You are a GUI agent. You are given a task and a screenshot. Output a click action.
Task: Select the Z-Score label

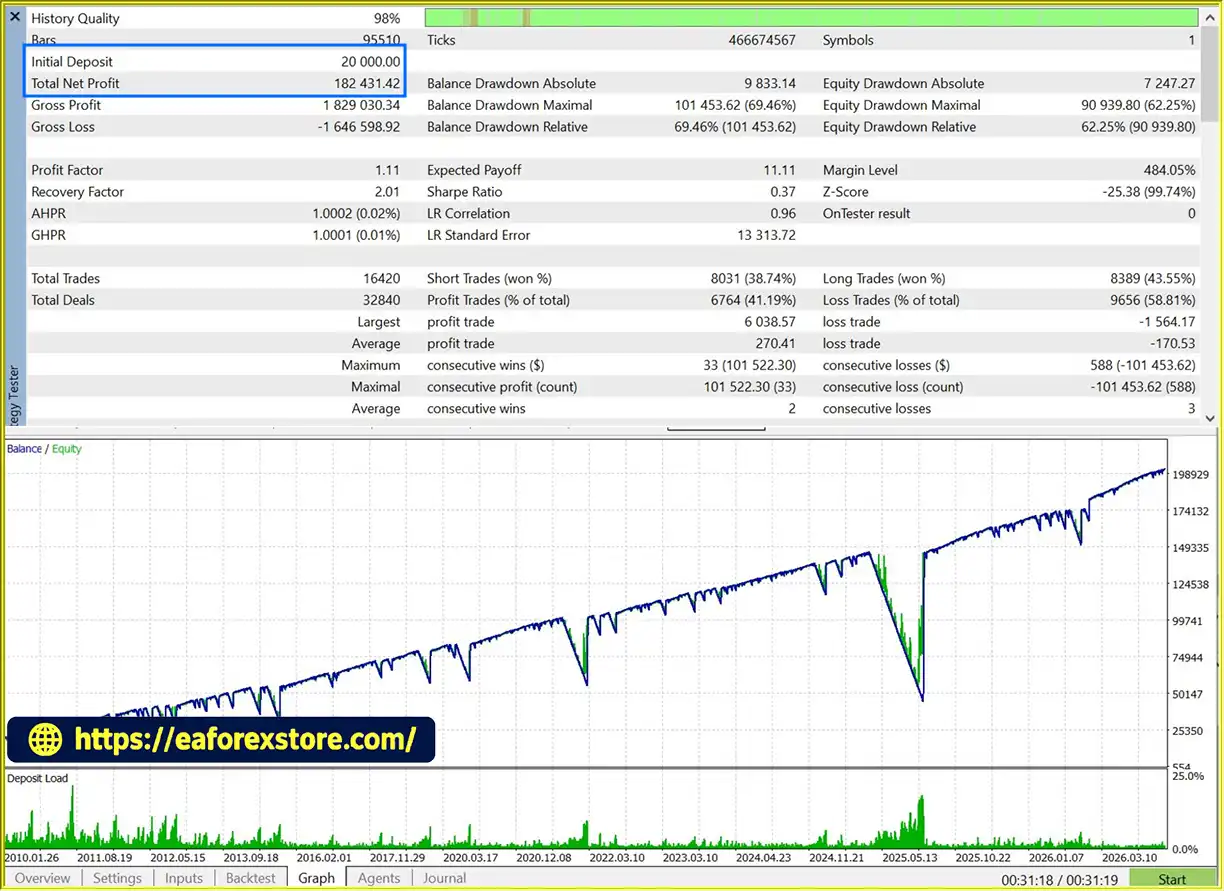(x=846, y=192)
